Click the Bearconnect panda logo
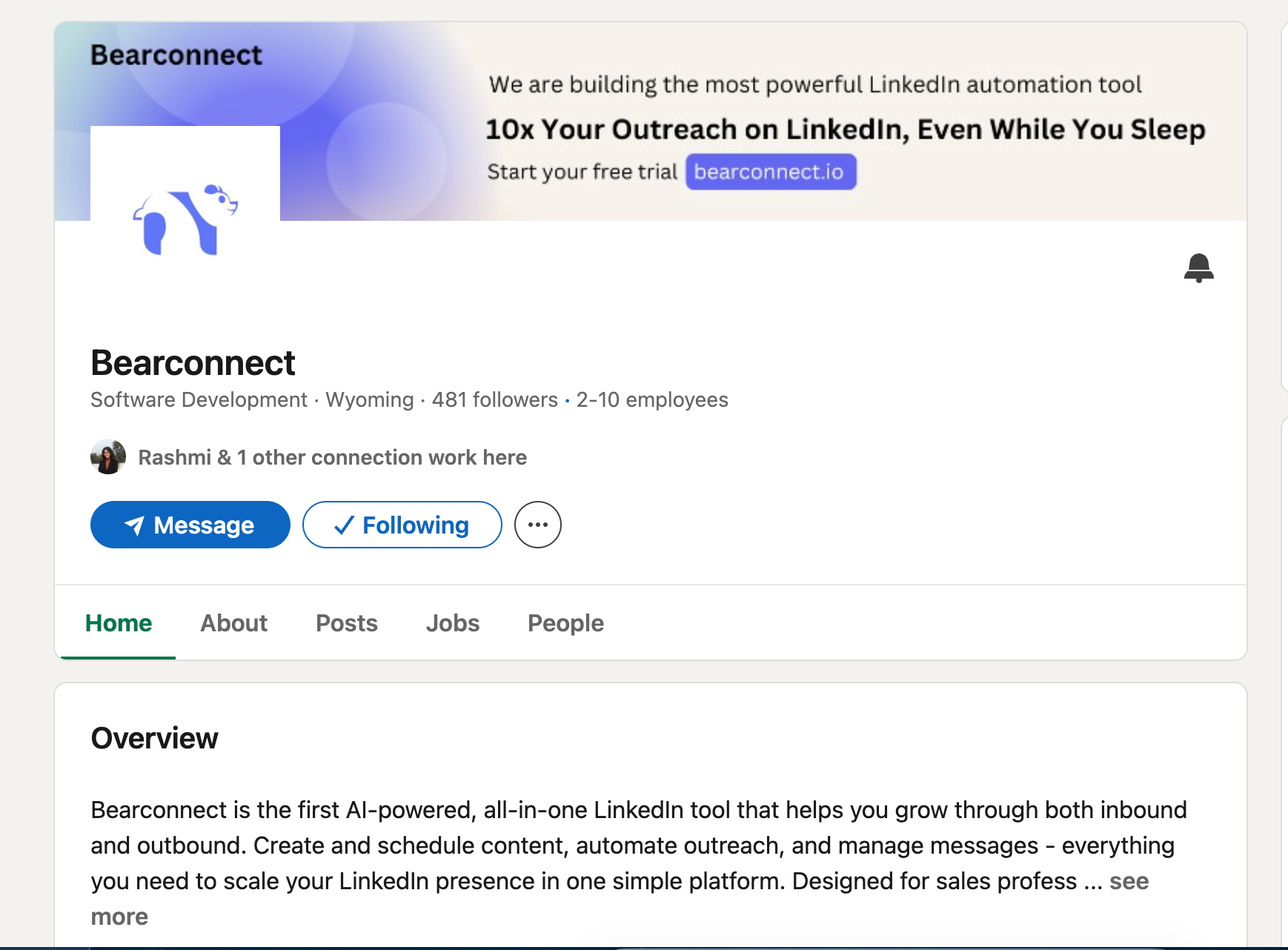 point(185,220)
